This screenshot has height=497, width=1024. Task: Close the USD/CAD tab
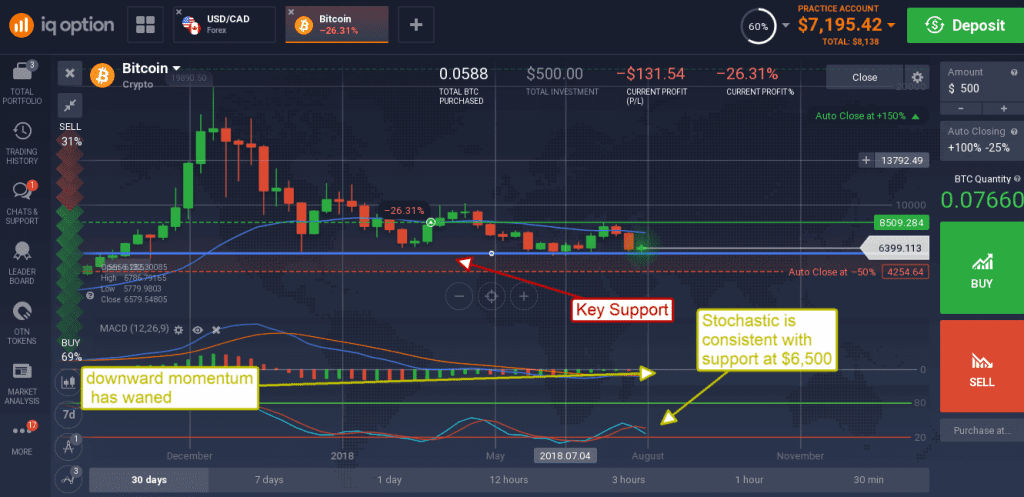pos(179,12)
